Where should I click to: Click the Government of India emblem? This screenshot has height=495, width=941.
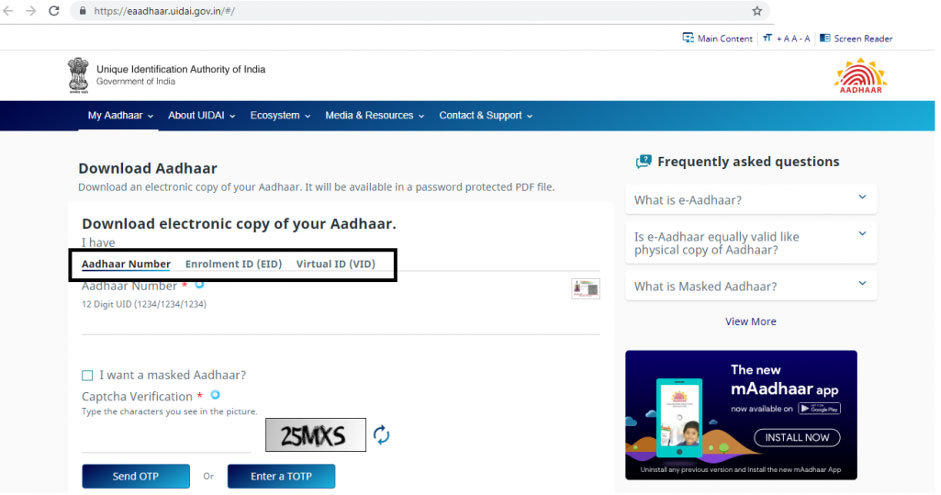coord(78,75)
